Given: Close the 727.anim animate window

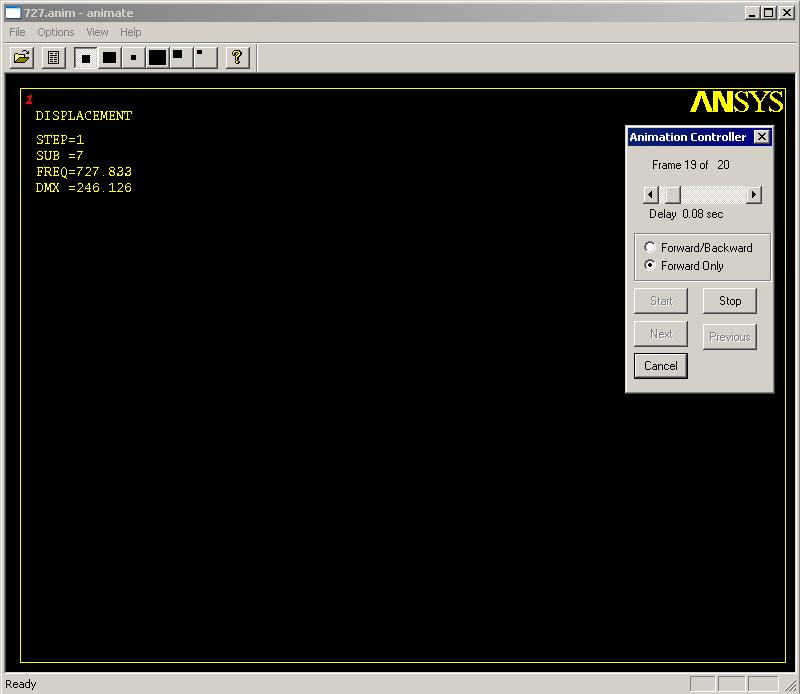Looking at the screenshot, I should tap(787, 13).
